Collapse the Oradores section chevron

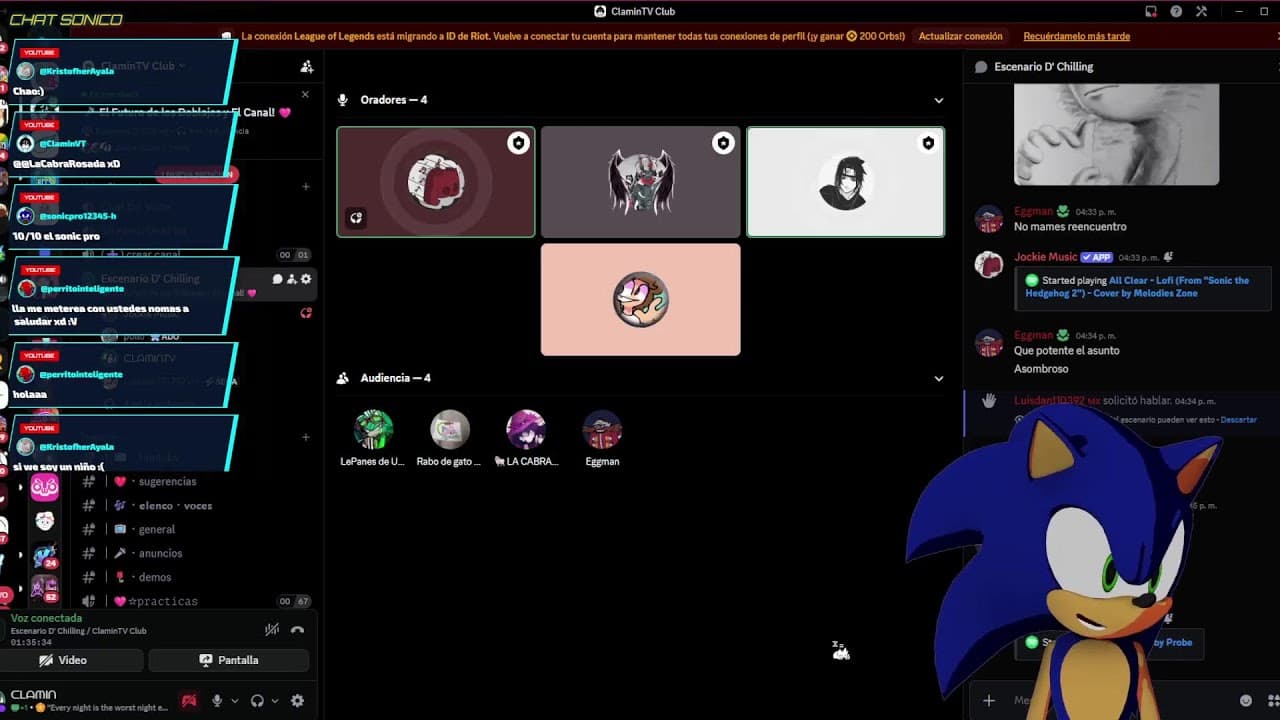(938, 100)
